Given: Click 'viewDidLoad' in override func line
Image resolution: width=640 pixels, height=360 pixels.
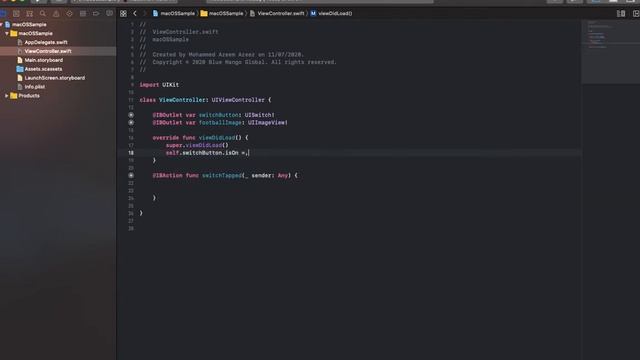Looking at the screenshot, I should click(217, 138).
